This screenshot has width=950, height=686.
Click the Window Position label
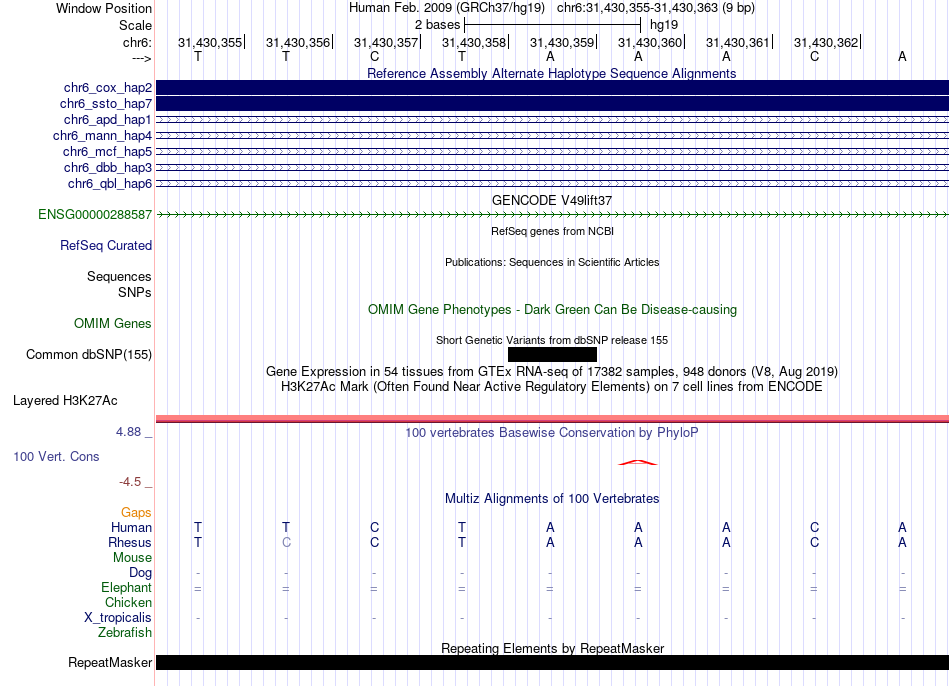coord(104,8)
